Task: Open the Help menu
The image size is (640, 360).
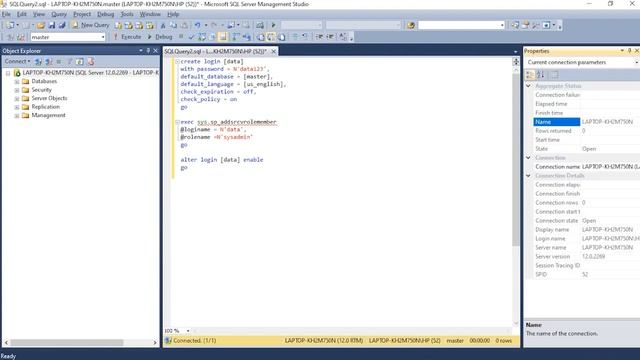Action: point(173,14)
